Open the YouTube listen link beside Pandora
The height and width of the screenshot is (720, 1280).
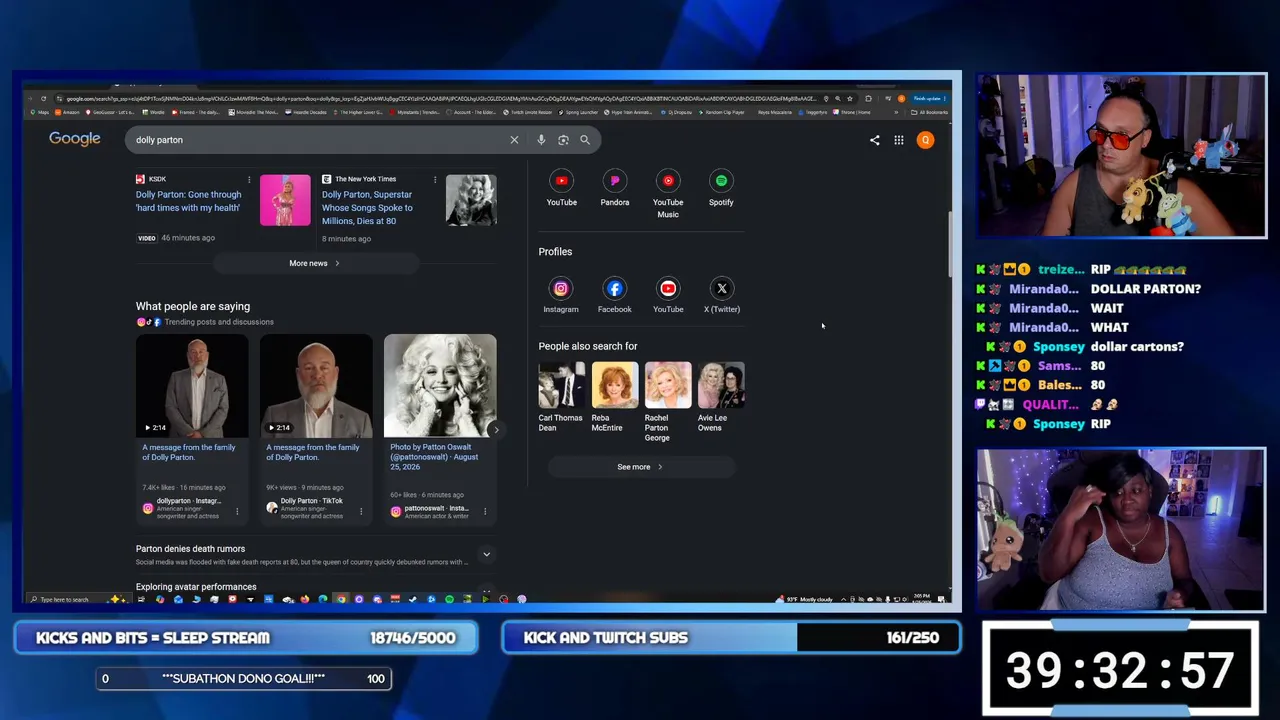pyautogui.click(x=561, y=189)
